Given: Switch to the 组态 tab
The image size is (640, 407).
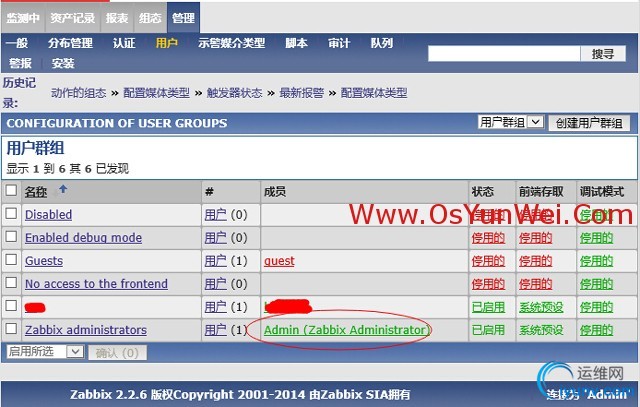Looking at the screenshot, I should point(150,18).
